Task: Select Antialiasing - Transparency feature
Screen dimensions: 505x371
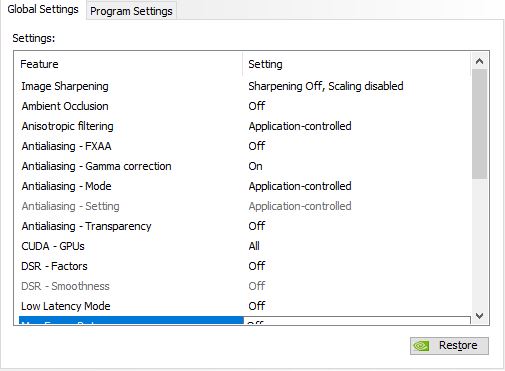Action: pos(86,226)
